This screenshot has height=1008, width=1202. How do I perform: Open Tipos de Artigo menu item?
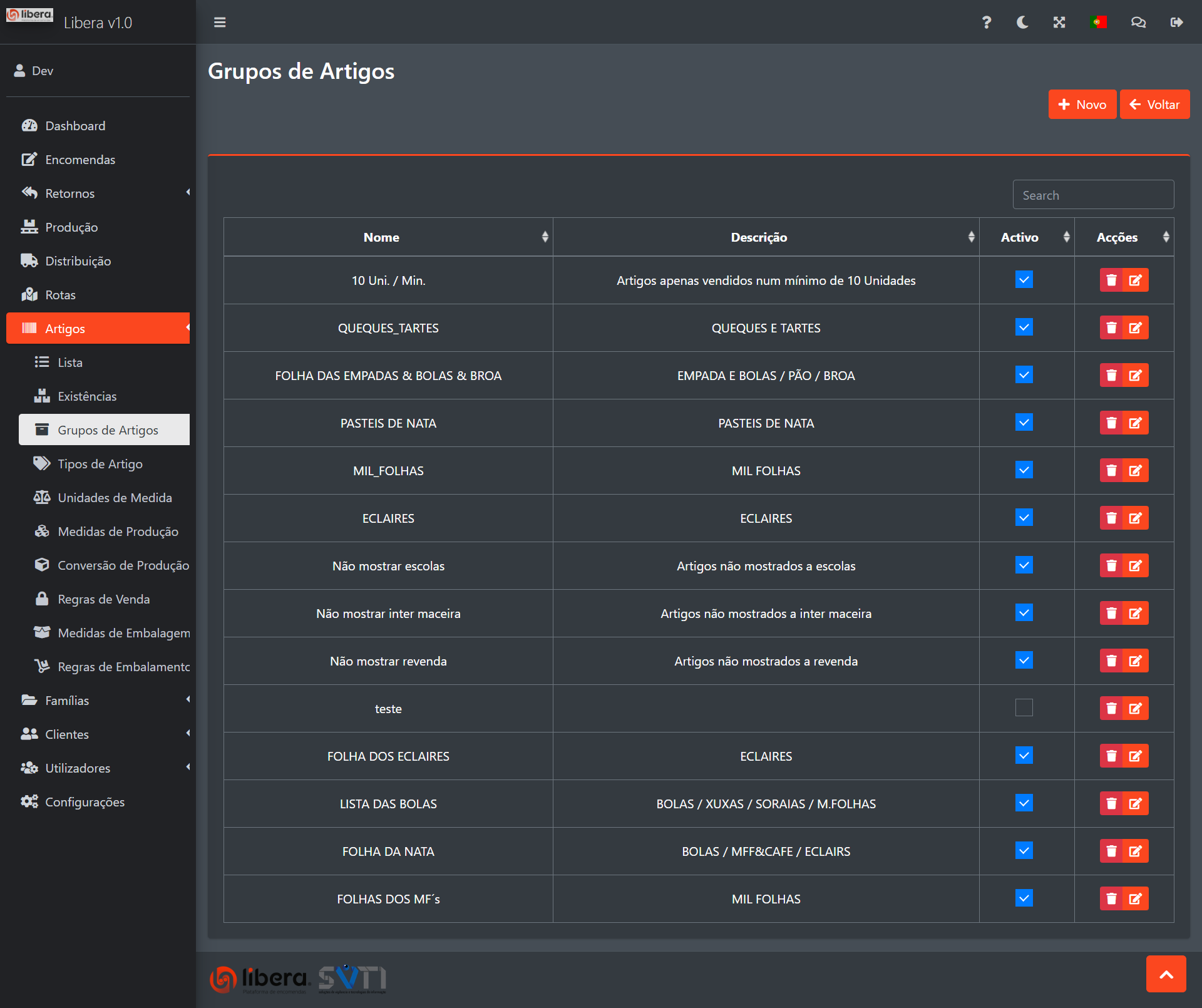(x=100, y=464)
